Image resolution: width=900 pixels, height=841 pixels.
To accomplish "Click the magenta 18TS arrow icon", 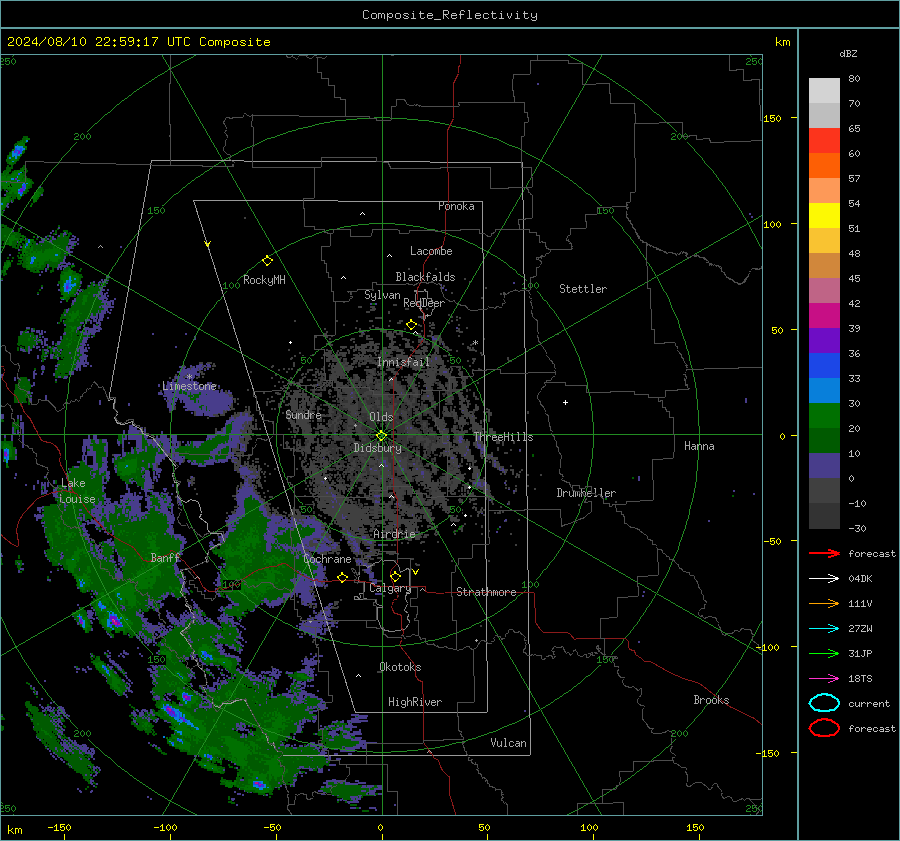I will coord(824,679).
